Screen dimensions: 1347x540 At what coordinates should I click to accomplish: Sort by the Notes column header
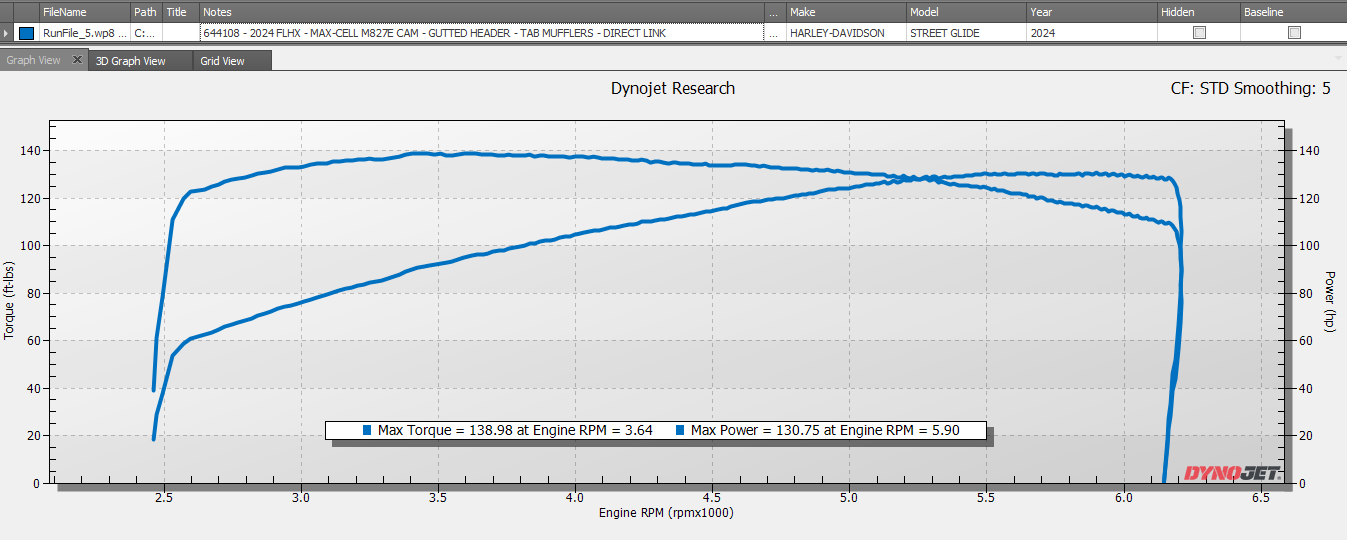(481, 12)
